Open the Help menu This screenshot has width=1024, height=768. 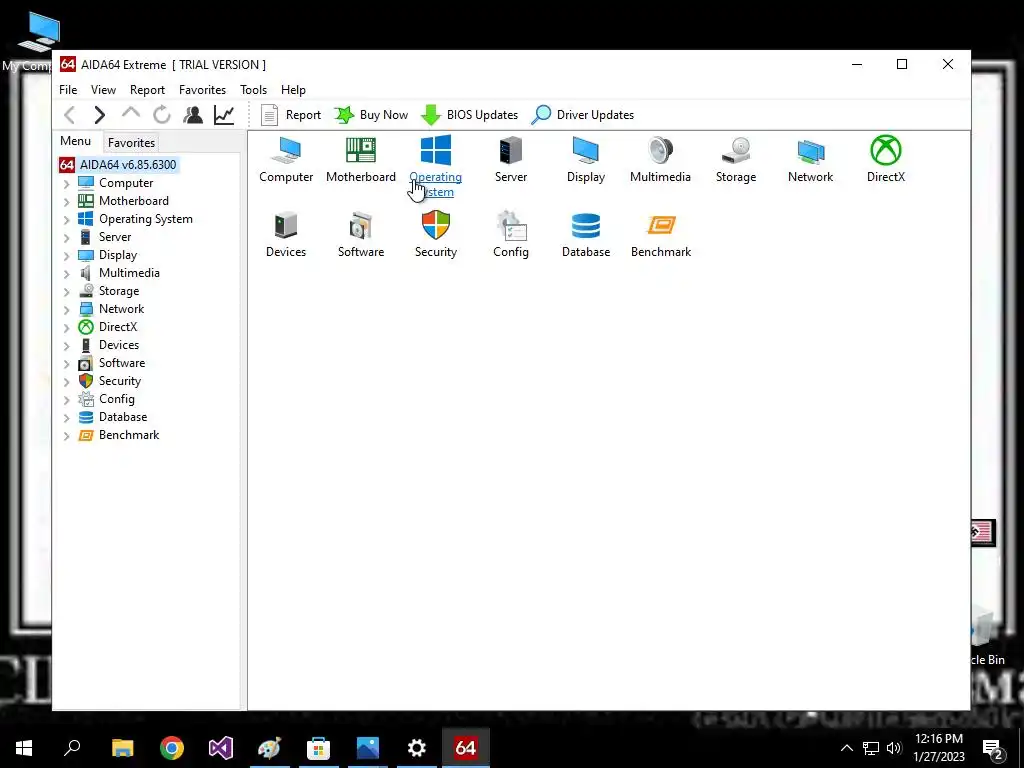[293, 89]
